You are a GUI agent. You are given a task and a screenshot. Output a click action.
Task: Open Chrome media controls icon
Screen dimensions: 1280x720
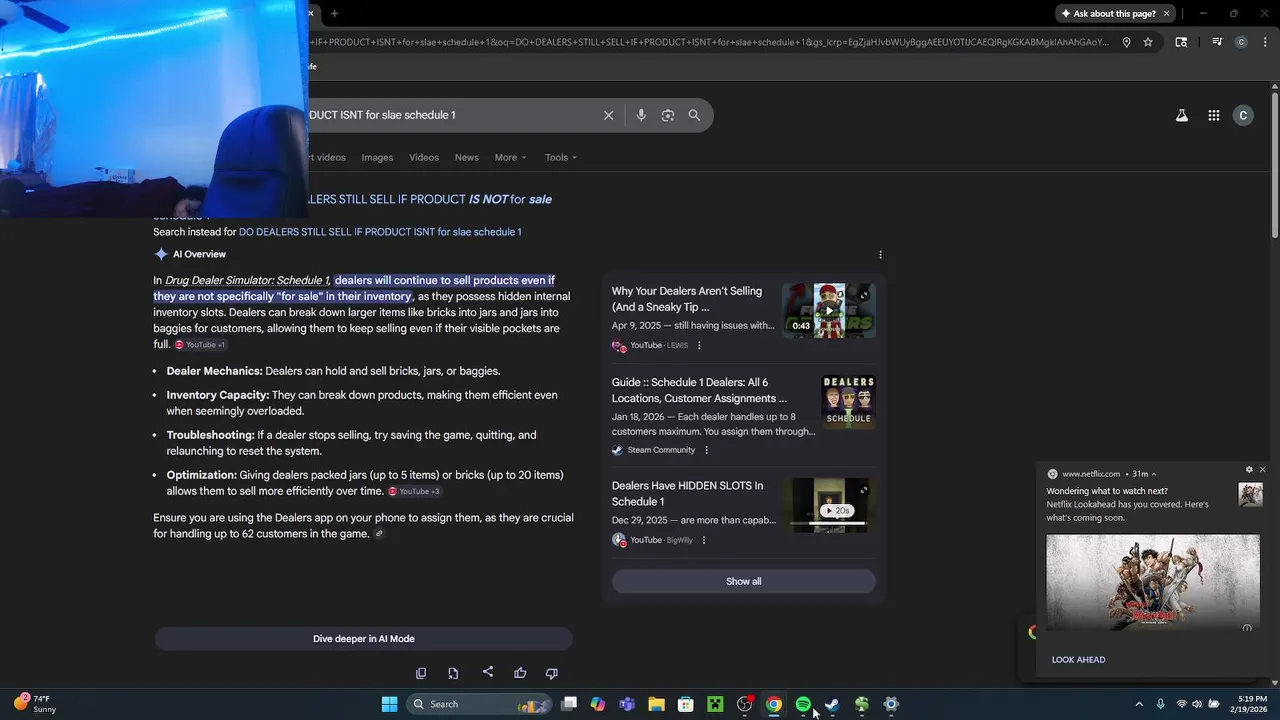click(1217, 42)
